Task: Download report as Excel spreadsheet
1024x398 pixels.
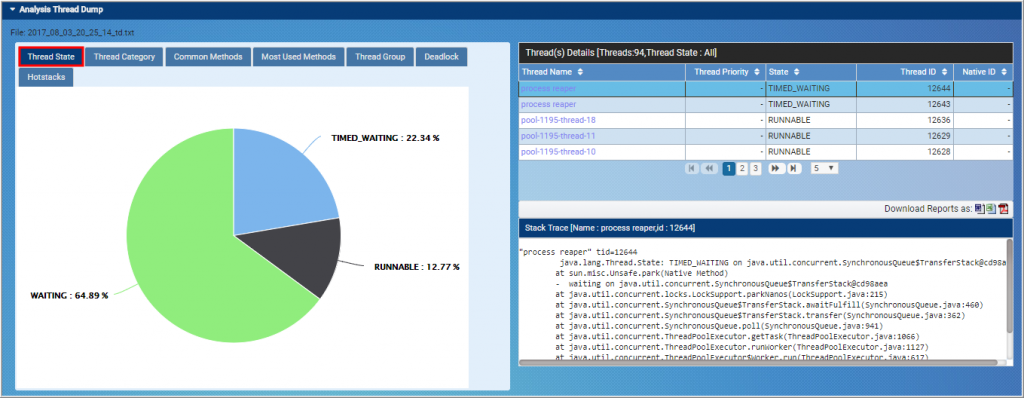Action: [x=991, y=208]
